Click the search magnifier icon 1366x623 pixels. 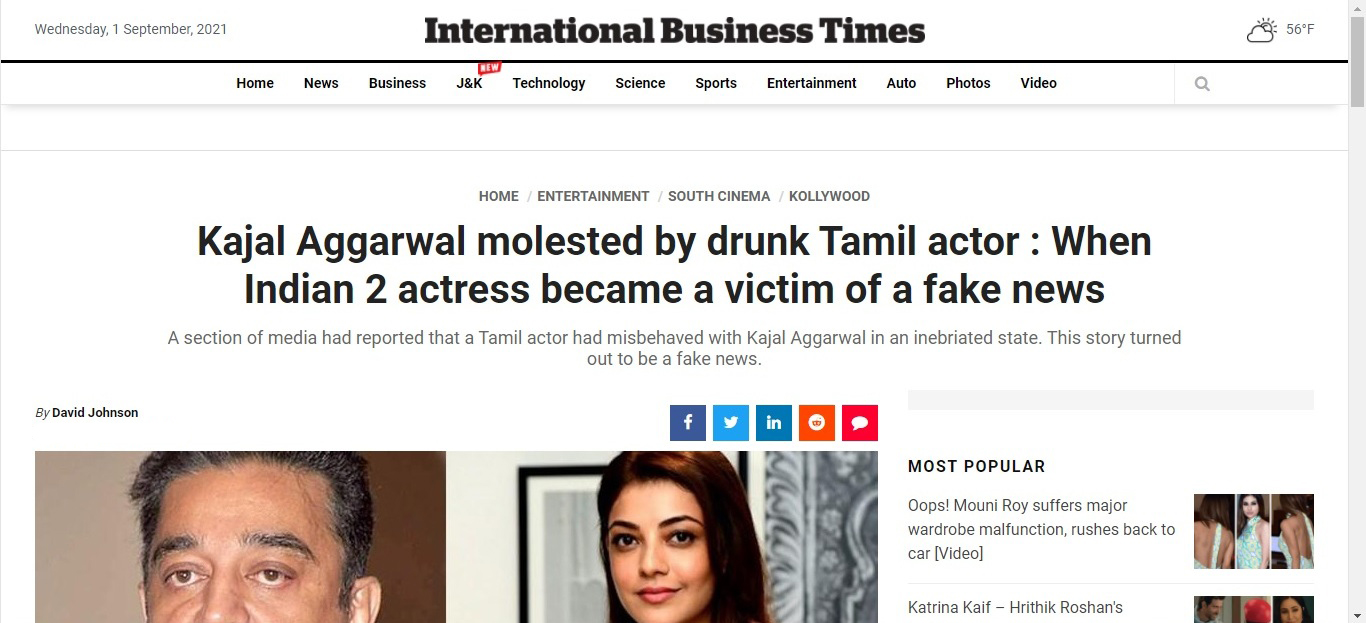click(1202, 84)
